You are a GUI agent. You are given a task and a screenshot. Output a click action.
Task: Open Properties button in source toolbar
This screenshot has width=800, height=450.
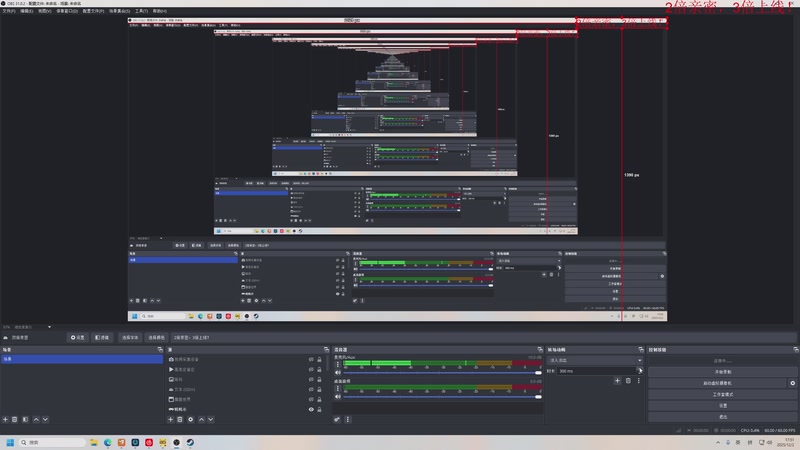pos(78,337)
